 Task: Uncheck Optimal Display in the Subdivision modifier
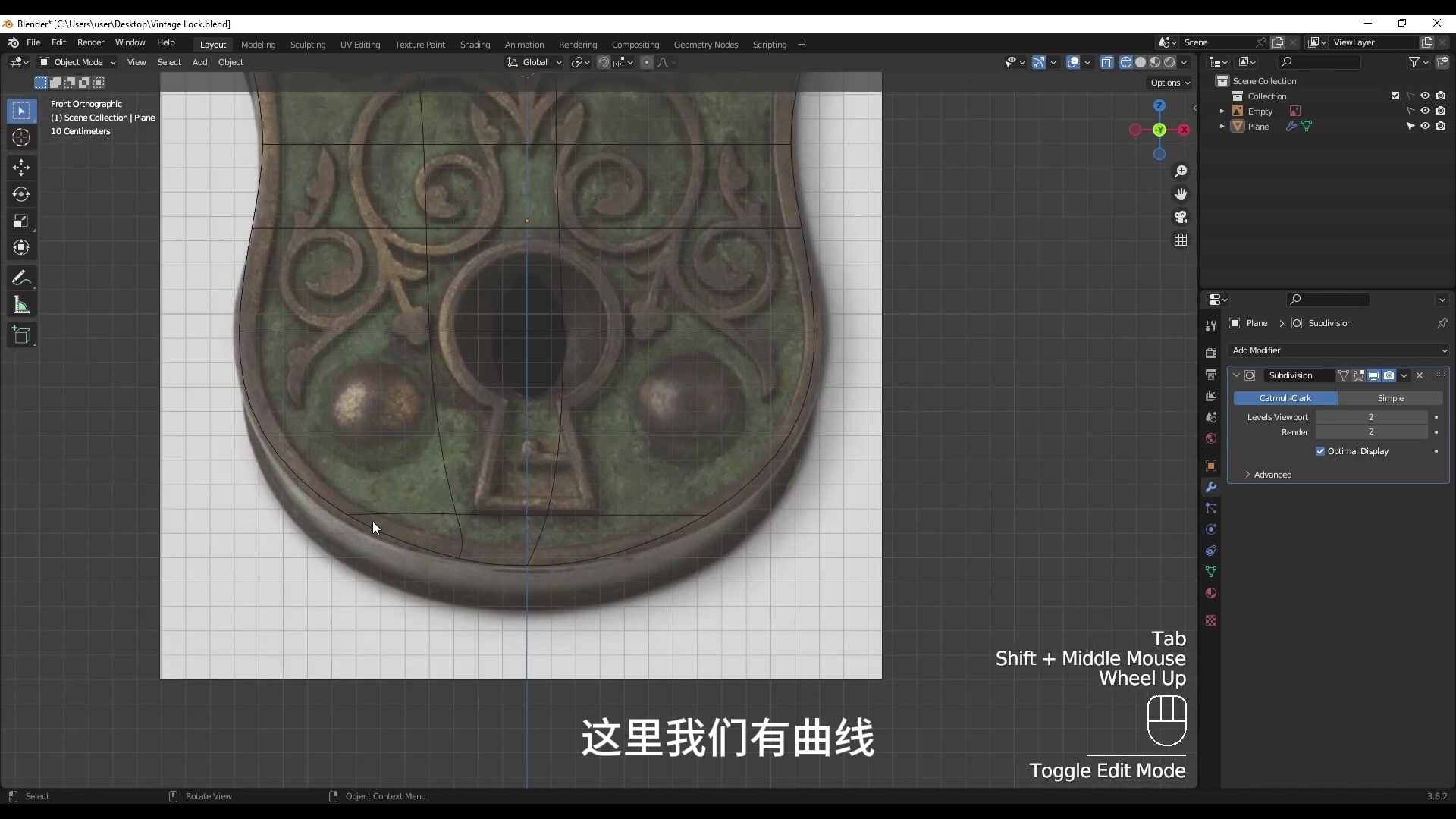click(x=1319, y=451)
